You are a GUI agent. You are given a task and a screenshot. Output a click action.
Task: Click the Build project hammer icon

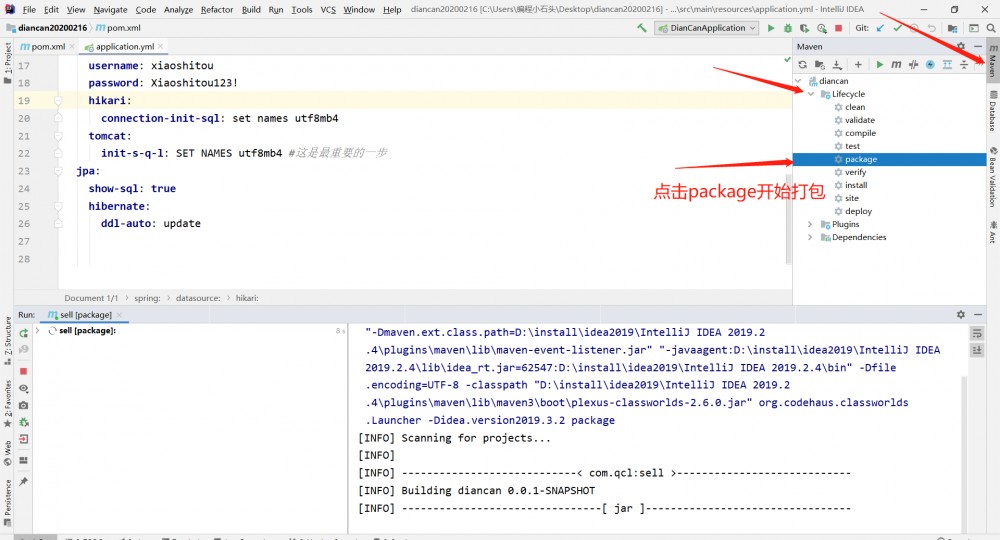(x=642, y=28)
